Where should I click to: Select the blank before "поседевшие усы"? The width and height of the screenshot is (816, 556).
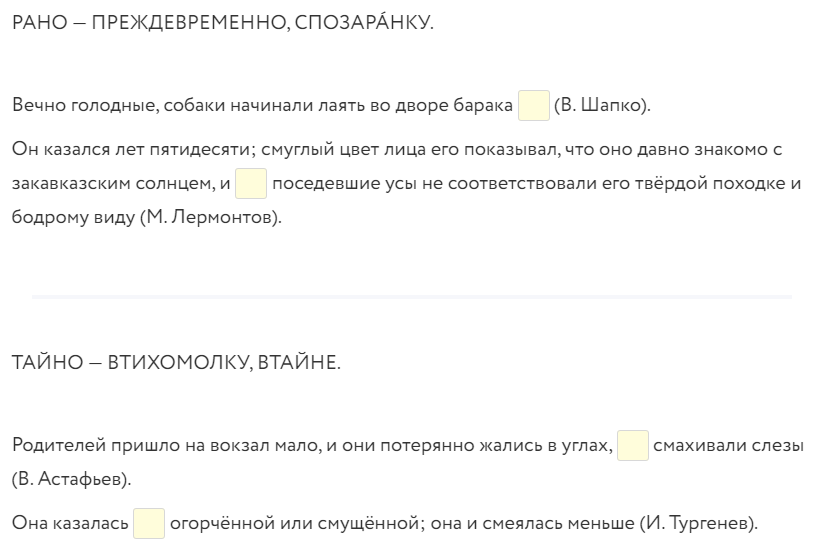(251, 183)
